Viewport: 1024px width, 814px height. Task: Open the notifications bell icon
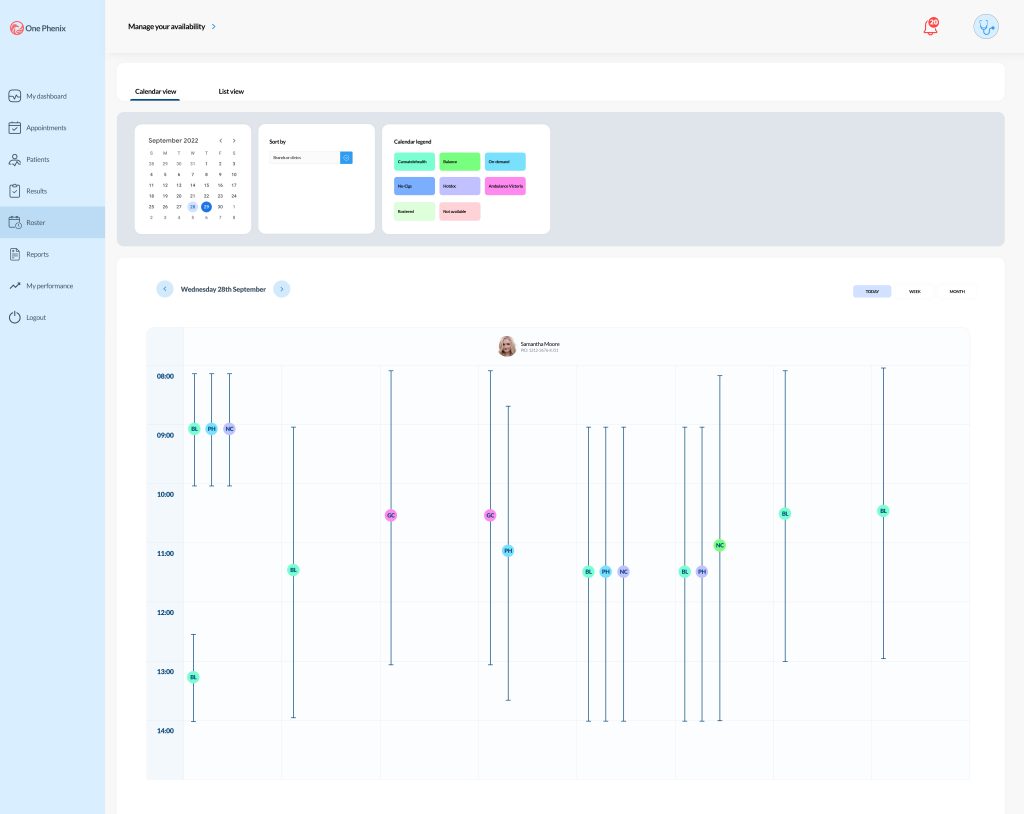930,27
